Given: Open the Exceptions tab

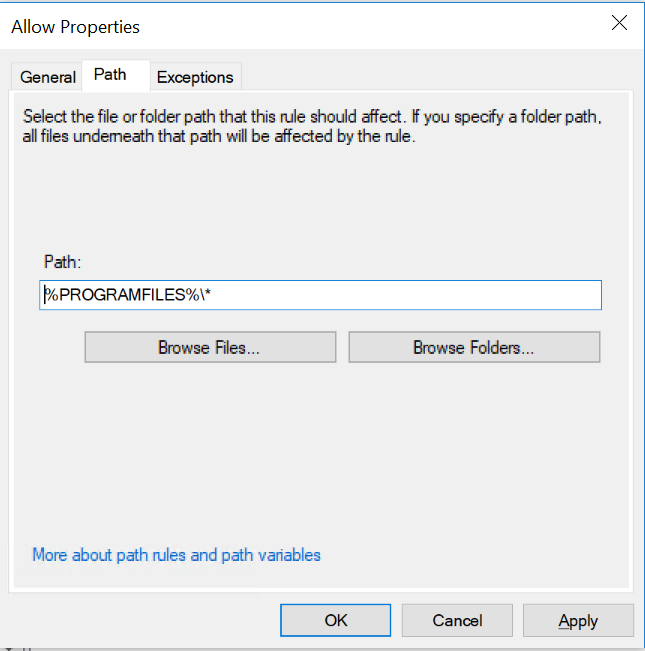Looking at the screenshot, I should (195, 77).
